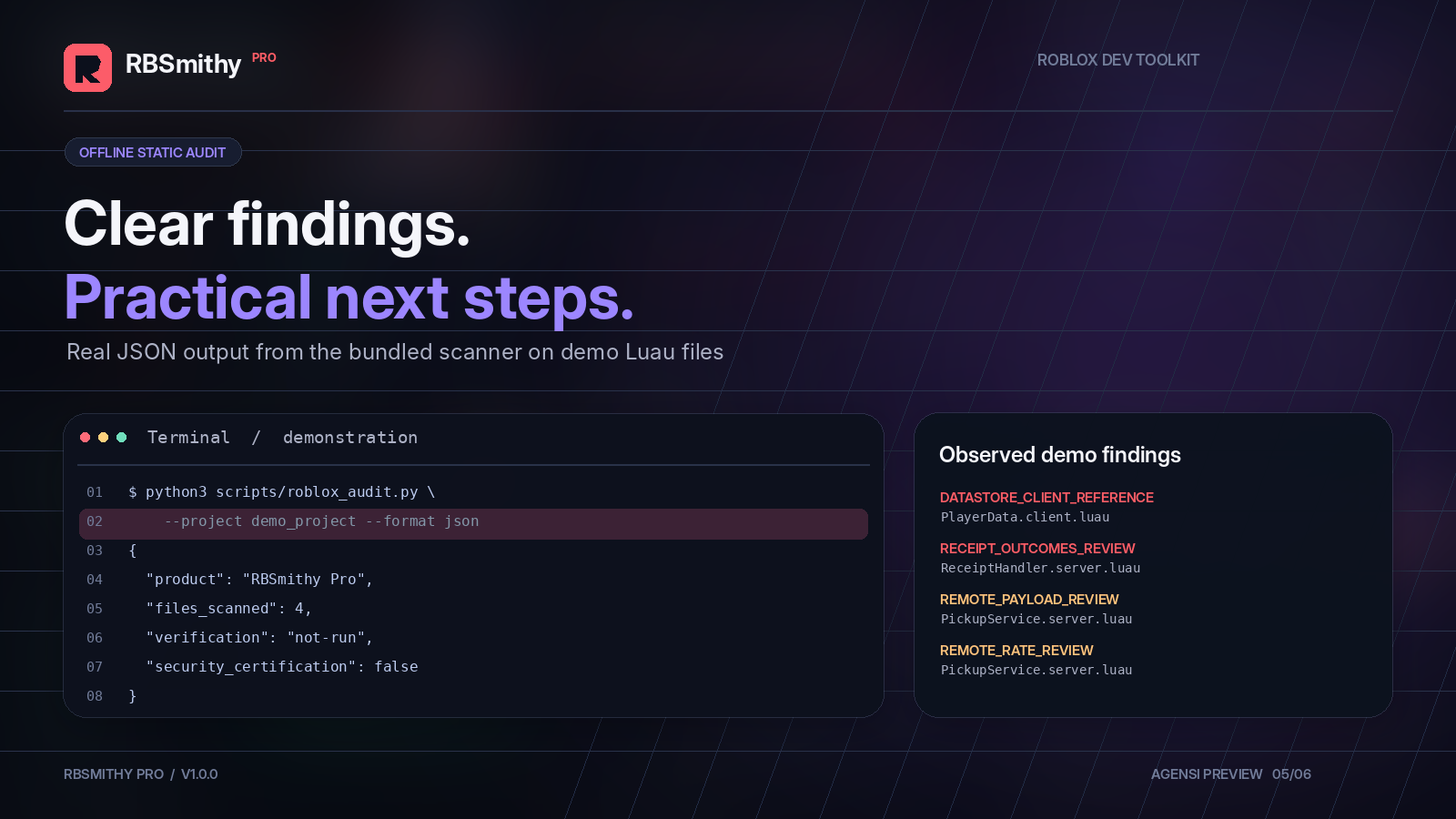The height and width of the screenshot is (819, 1456).
Task: Click the yellow terminal window dot
Action: [x=104, y=438]
